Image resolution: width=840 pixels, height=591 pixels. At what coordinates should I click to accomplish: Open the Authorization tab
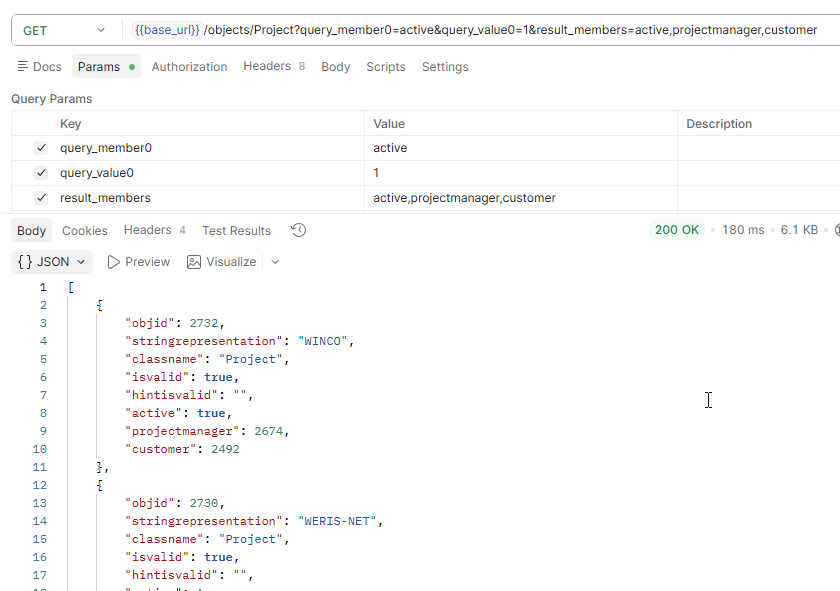pos(189,66)
